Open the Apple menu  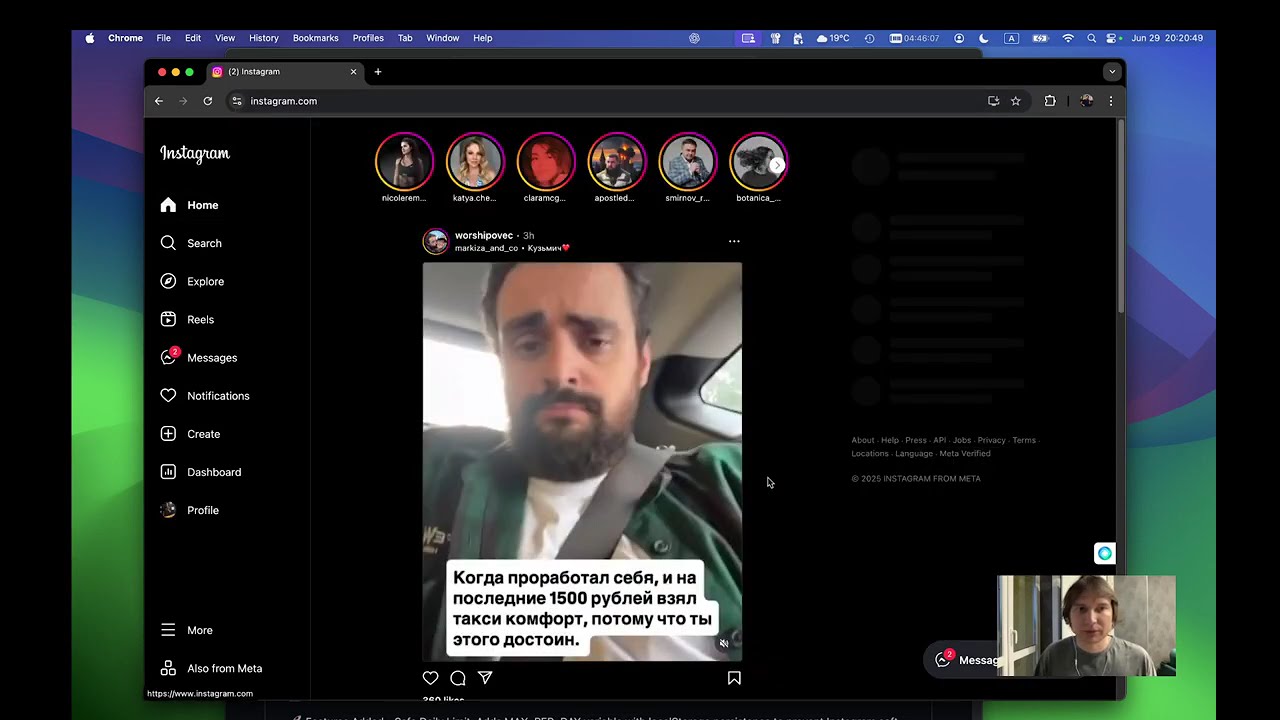tap(90, 38)
